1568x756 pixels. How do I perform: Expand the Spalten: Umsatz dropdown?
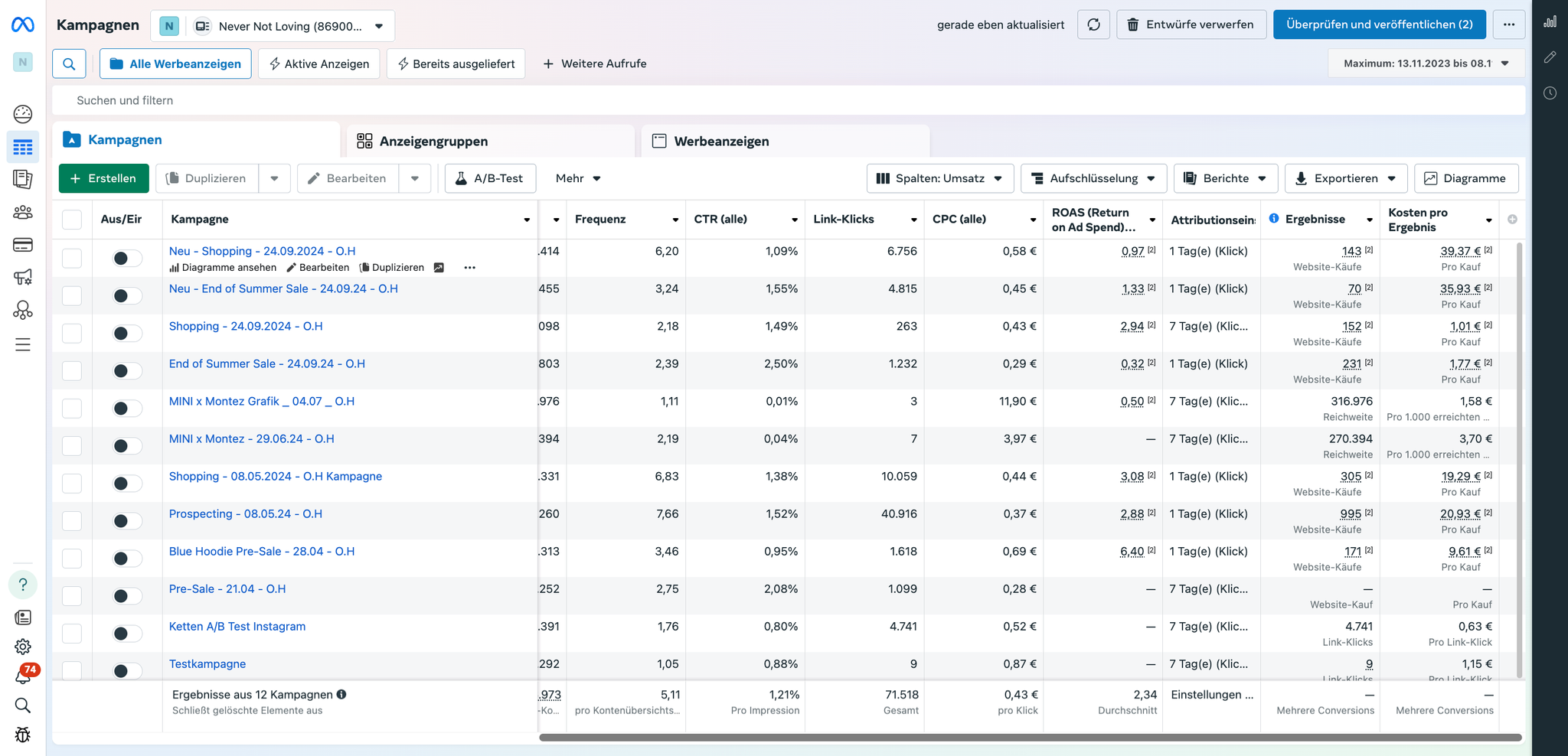pyautogui.click(x=939, y=178)
